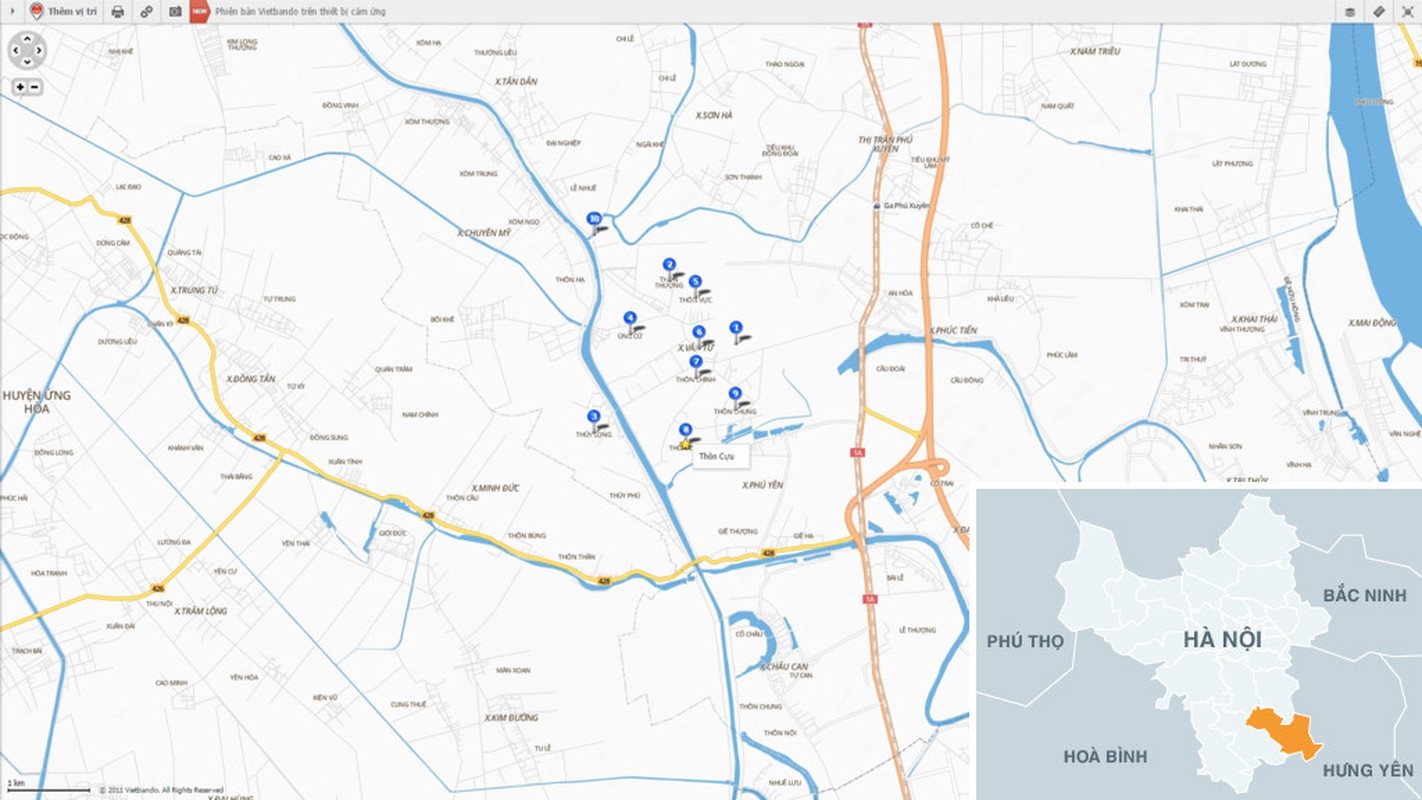1422x800 pixels.
Task: Click THỊ TRẤN PHÚ XUYÊN map label
Action: tap(885, 144)
